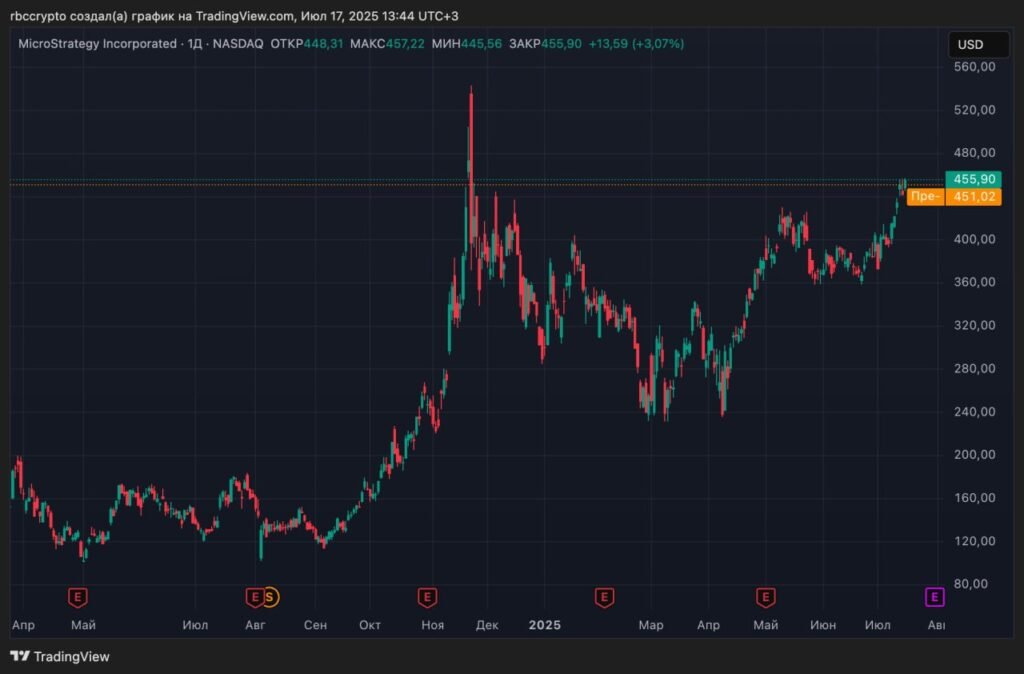Click the +13,59 (+3,07%) change value
Image resolution: width=1024 pixels, height=674 pixels.
(x=636, y=44)
